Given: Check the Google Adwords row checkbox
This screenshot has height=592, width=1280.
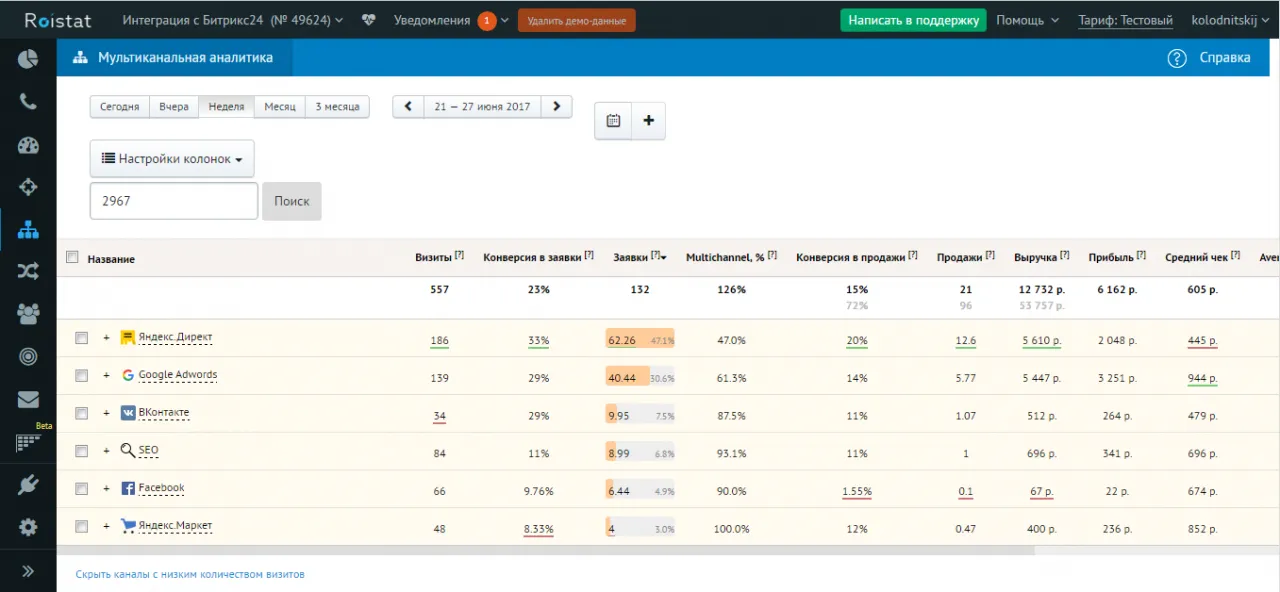Looking at the screenshot, I should [x=81, y=376].
